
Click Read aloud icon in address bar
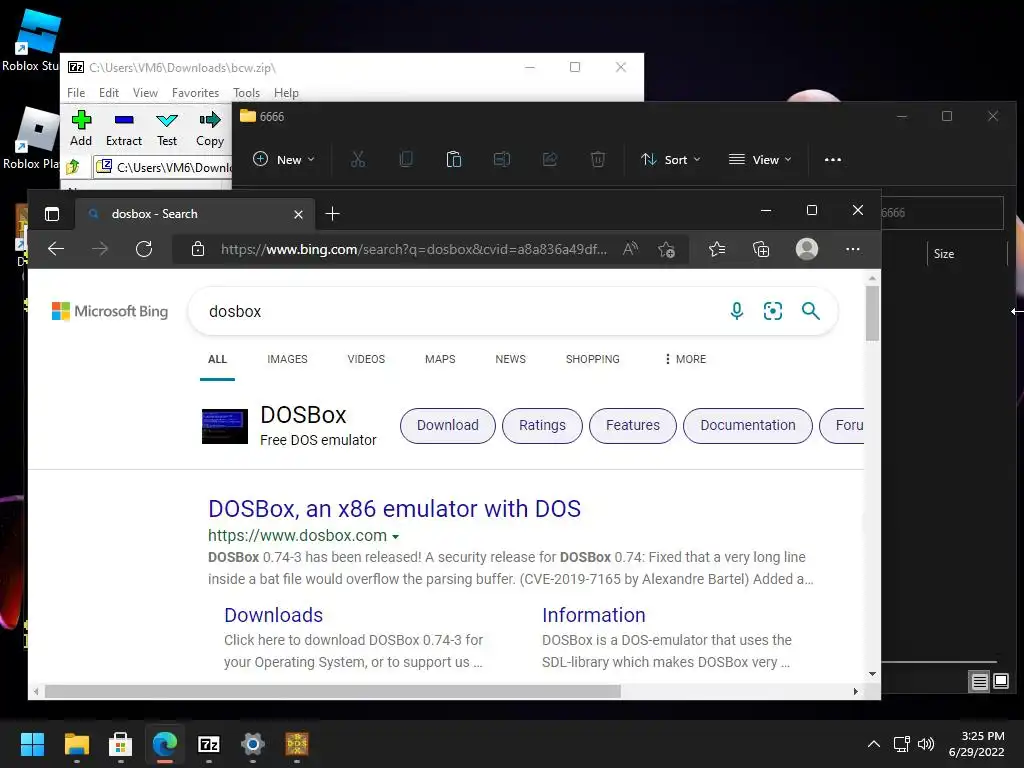(x=630, y=249)
